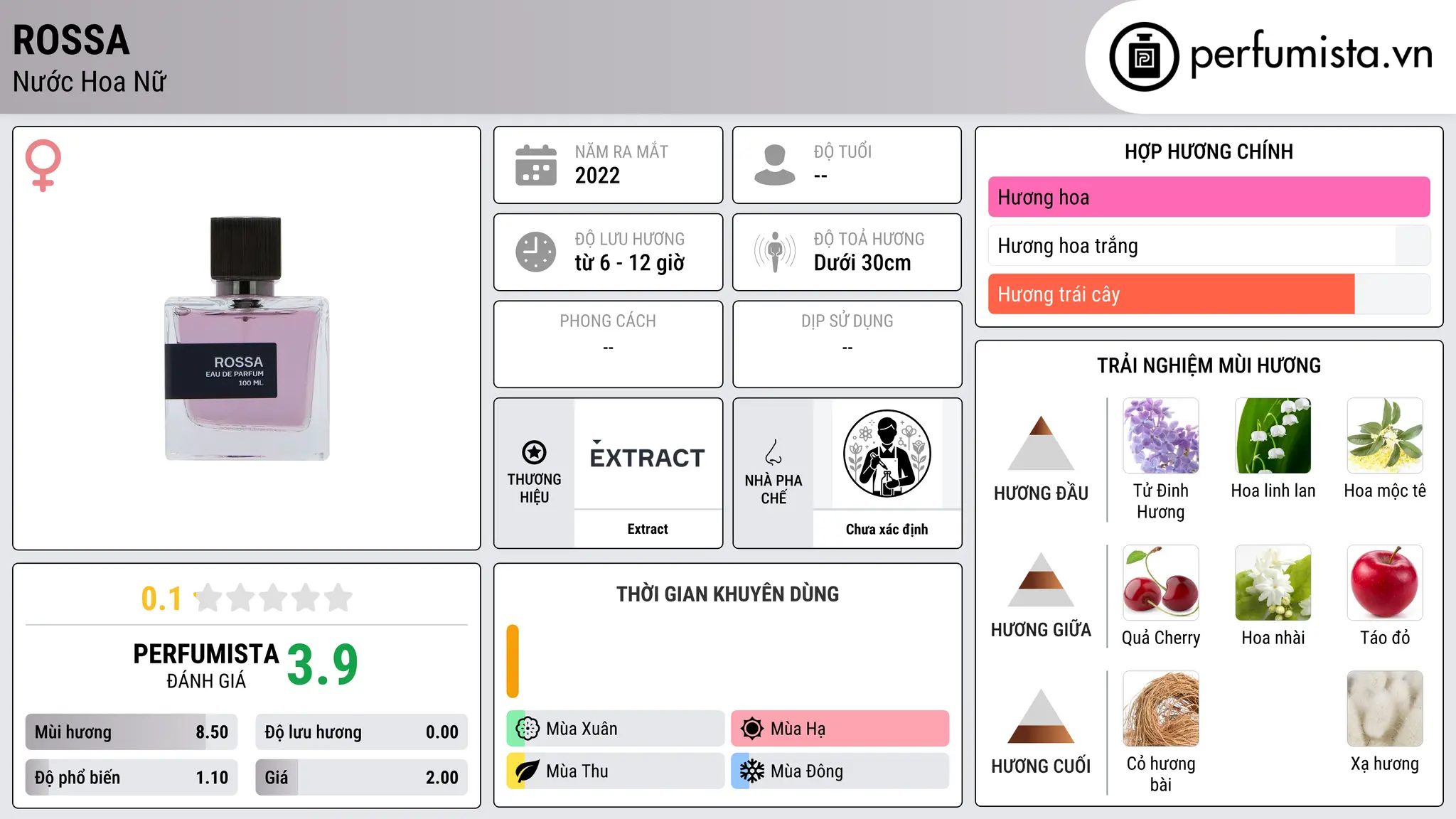
Task: Click the green 3.9 Perfumista score
Action: 322,665
